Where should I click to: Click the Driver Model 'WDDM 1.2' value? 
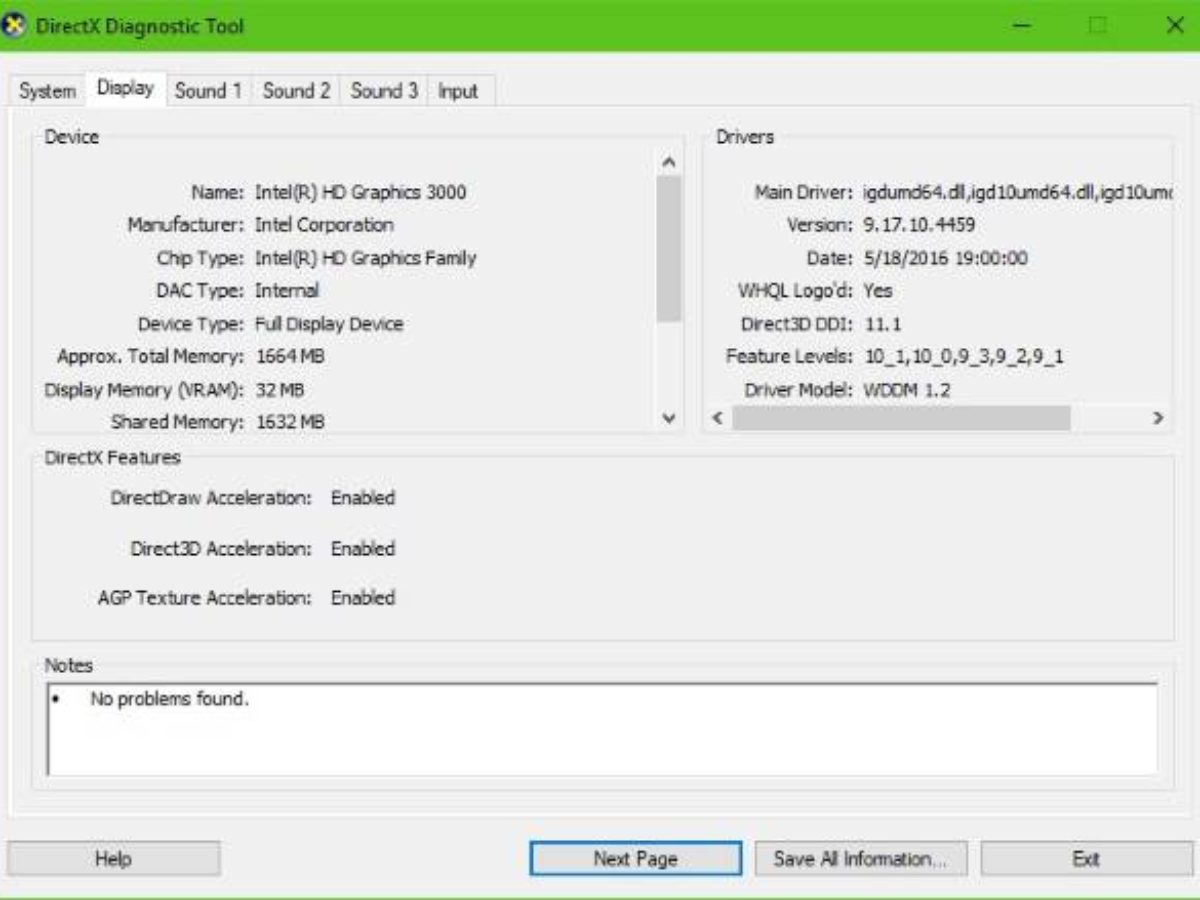907,389
